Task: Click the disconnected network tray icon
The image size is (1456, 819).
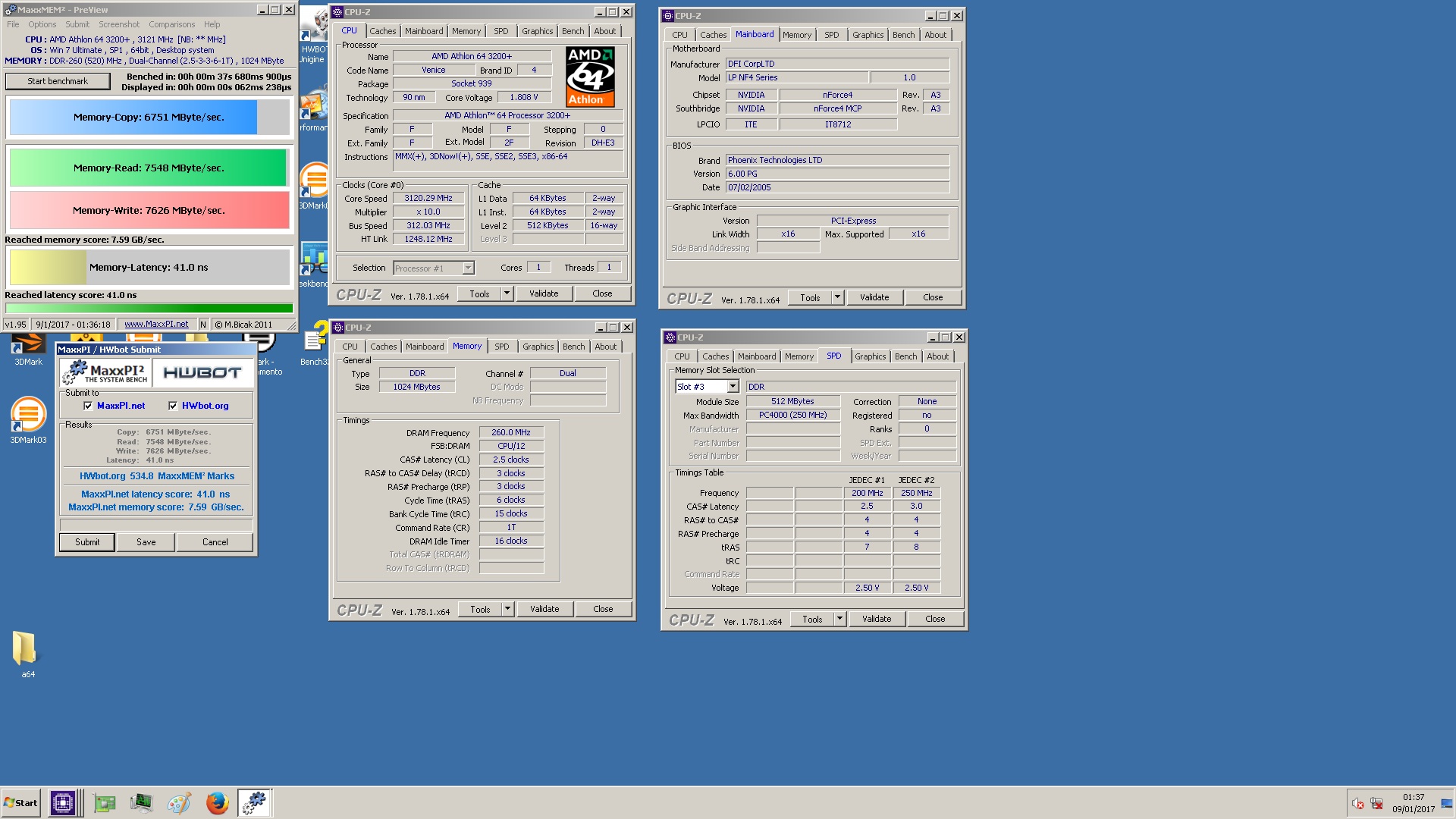Action: tap(1377, 804)
